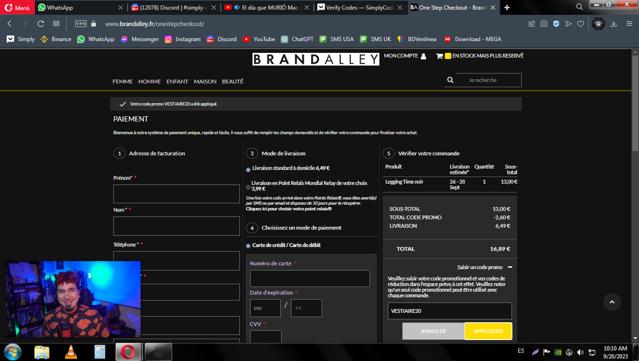The image size is (639, 361).
Task: Open the ENFANT menu category
Action: 177,81
